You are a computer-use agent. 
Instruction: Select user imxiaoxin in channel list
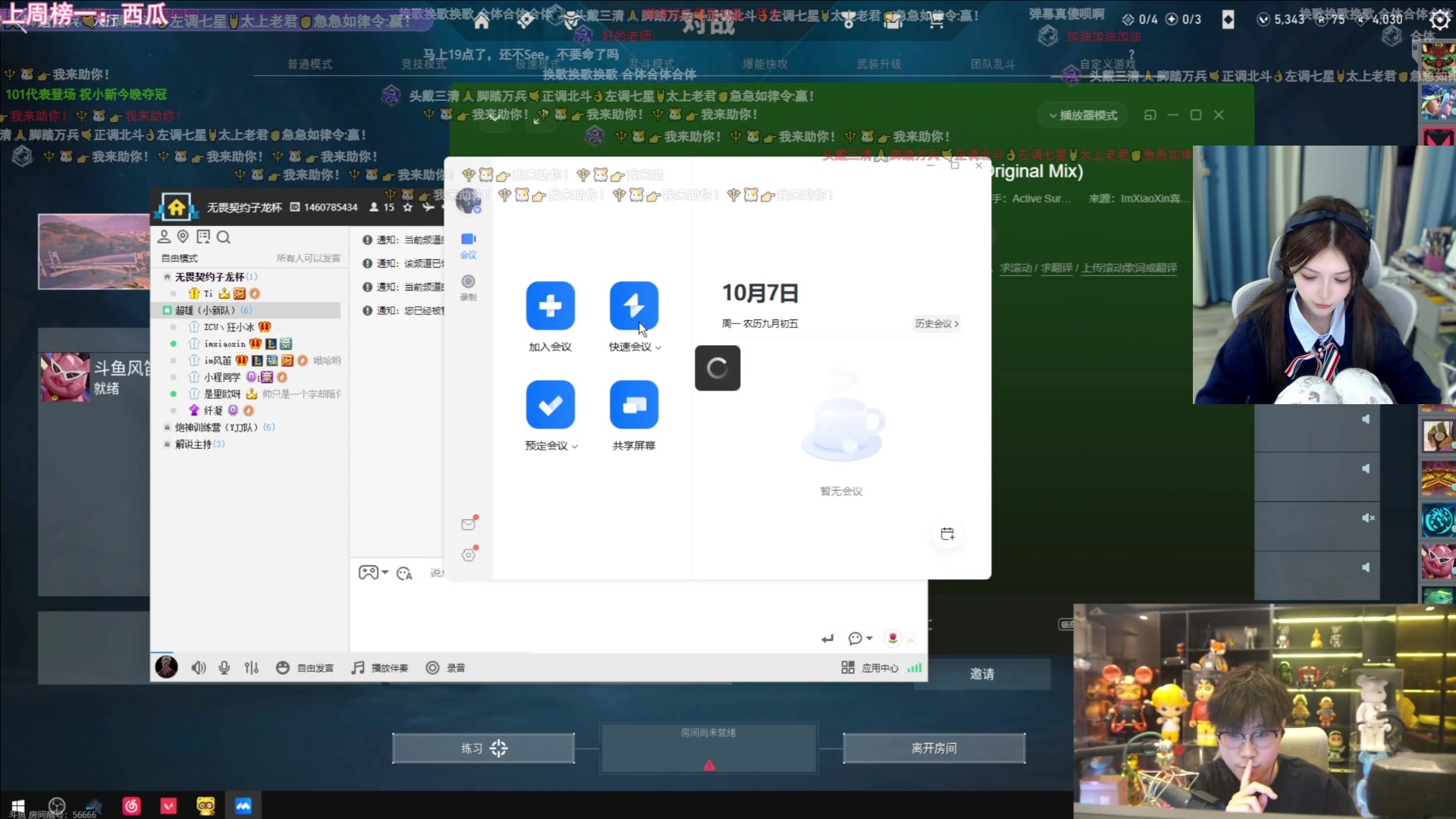click(225, 344)
